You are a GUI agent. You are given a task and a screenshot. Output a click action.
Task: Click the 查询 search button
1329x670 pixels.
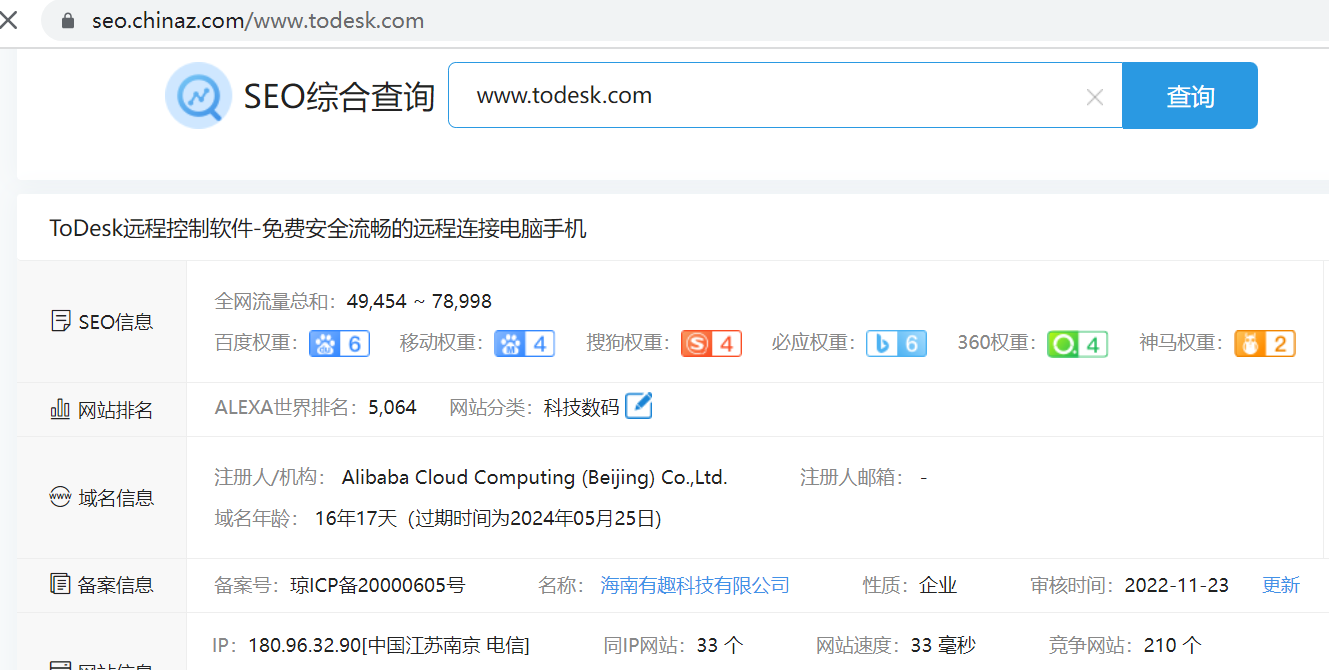pyautogui.click(x=1190, y=96)
